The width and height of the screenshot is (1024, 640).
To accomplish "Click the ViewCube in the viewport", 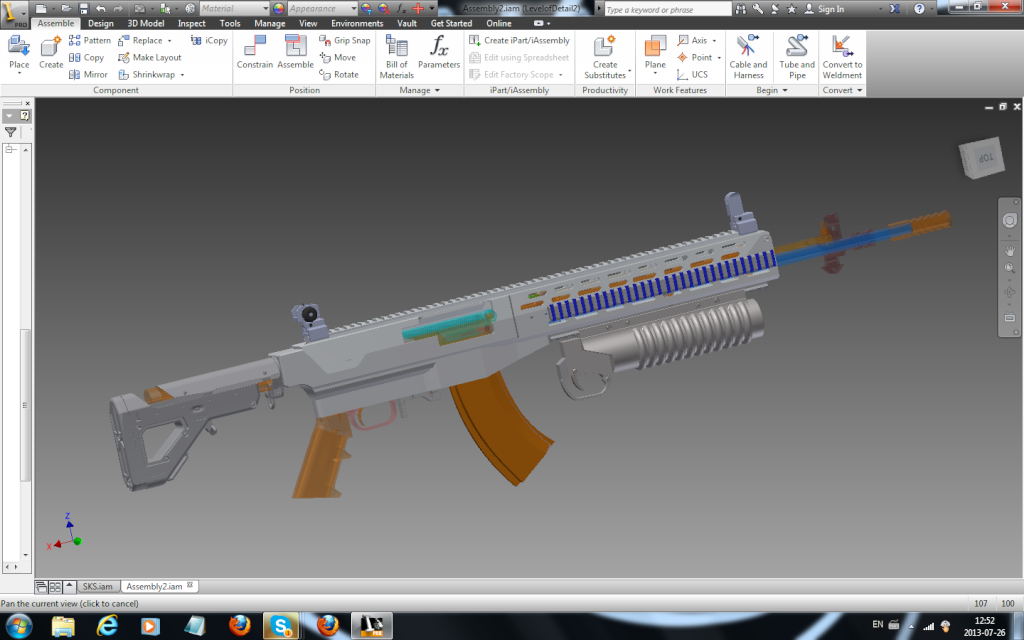I will pos(982,157).
